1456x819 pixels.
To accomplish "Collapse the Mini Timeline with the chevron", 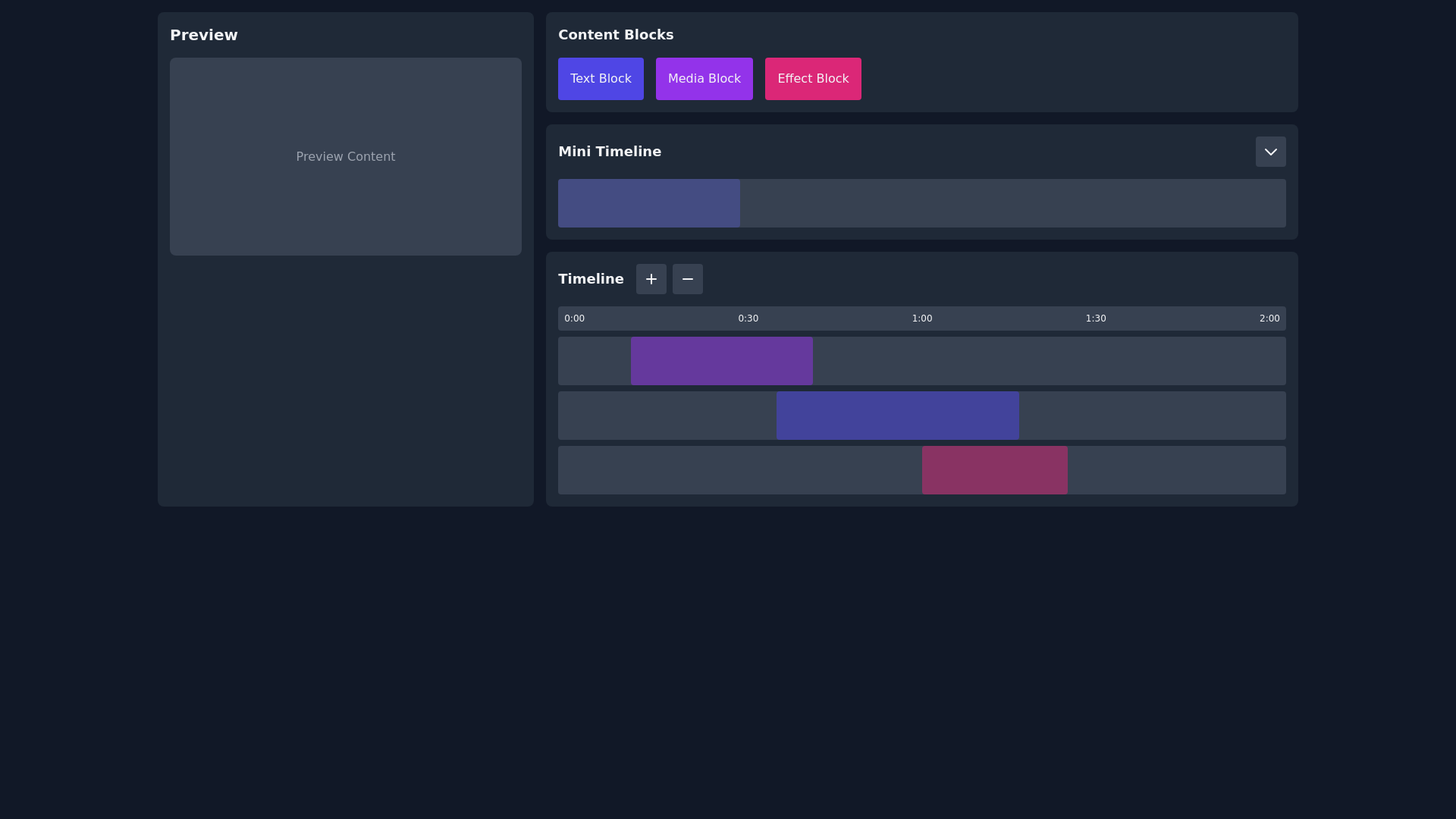I will coord(1270,152).
